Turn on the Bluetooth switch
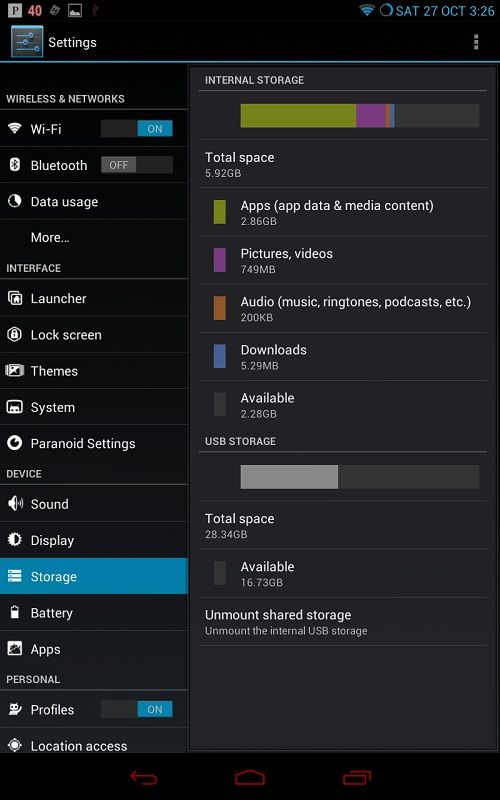 tap(137, 165)
